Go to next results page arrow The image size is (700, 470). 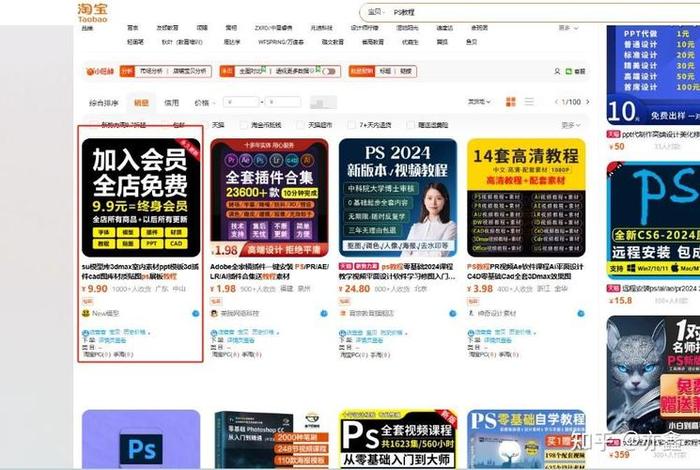(x=588, y=102)
